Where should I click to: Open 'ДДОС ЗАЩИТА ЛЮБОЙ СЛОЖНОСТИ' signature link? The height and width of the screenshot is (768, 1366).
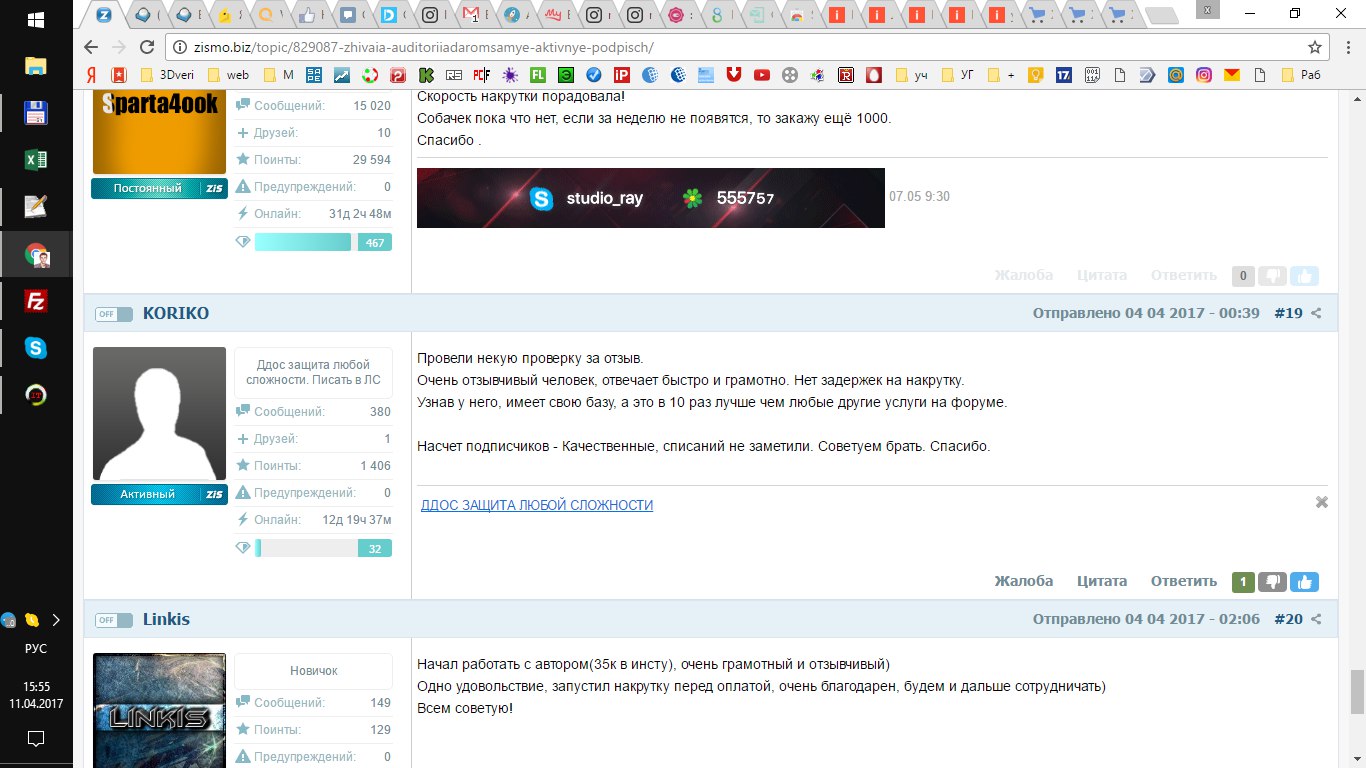point(536,506)
